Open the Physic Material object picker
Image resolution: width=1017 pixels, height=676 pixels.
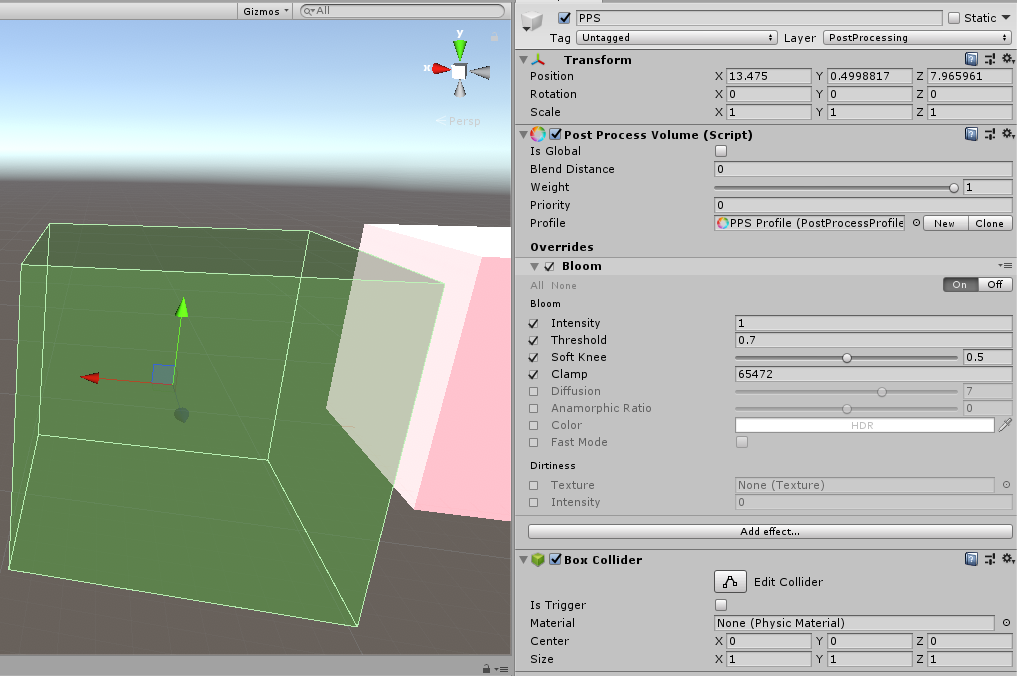coord(1006,622)
